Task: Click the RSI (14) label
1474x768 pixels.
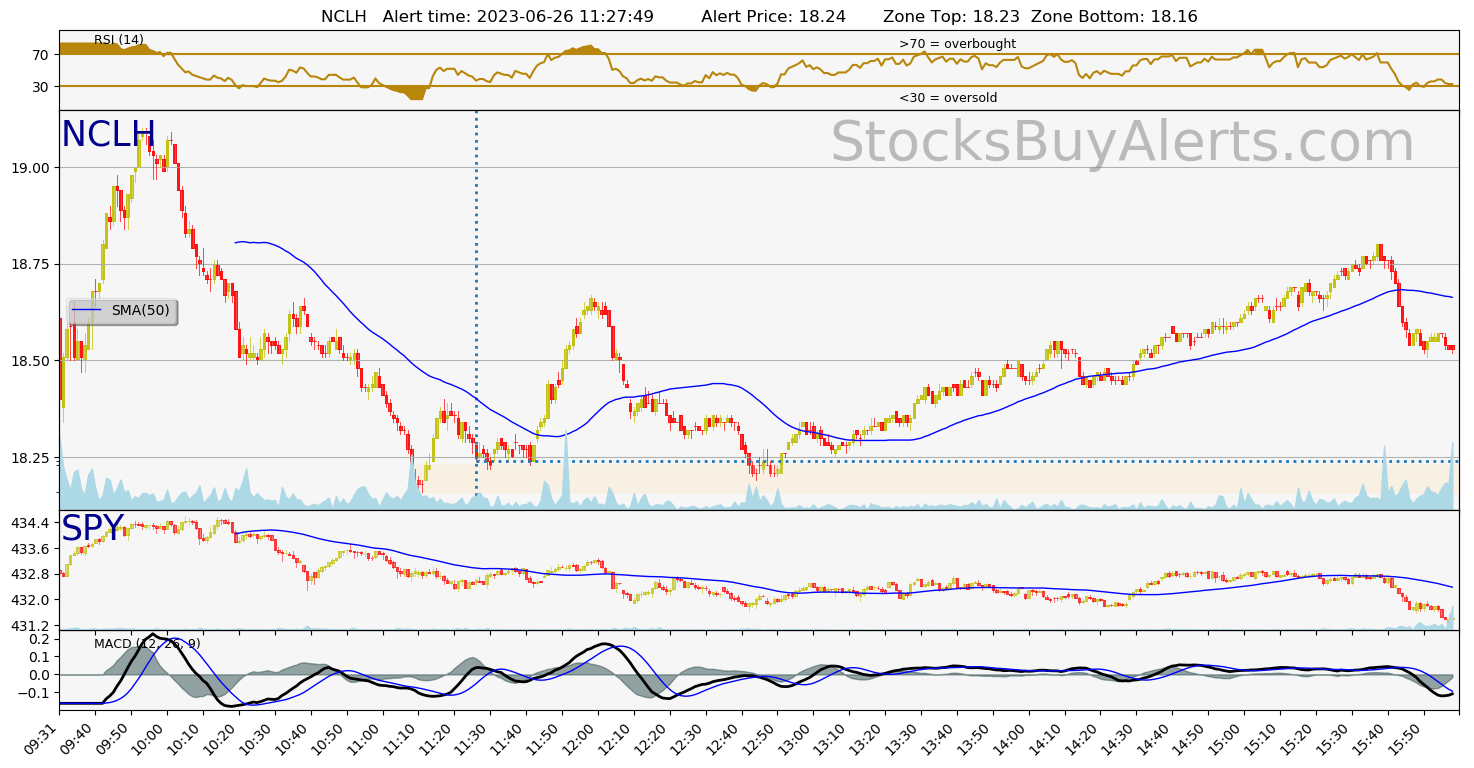Action: point(119,40)
